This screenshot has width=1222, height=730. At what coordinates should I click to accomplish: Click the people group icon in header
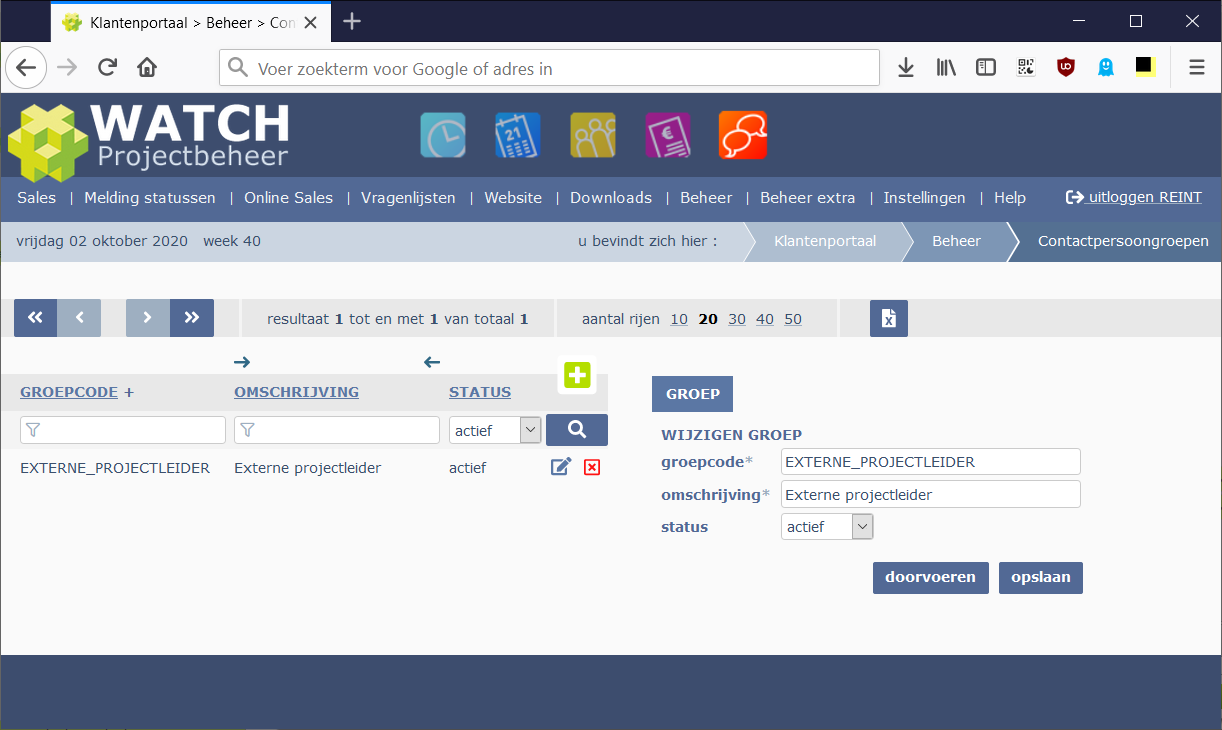pos(592,135)
